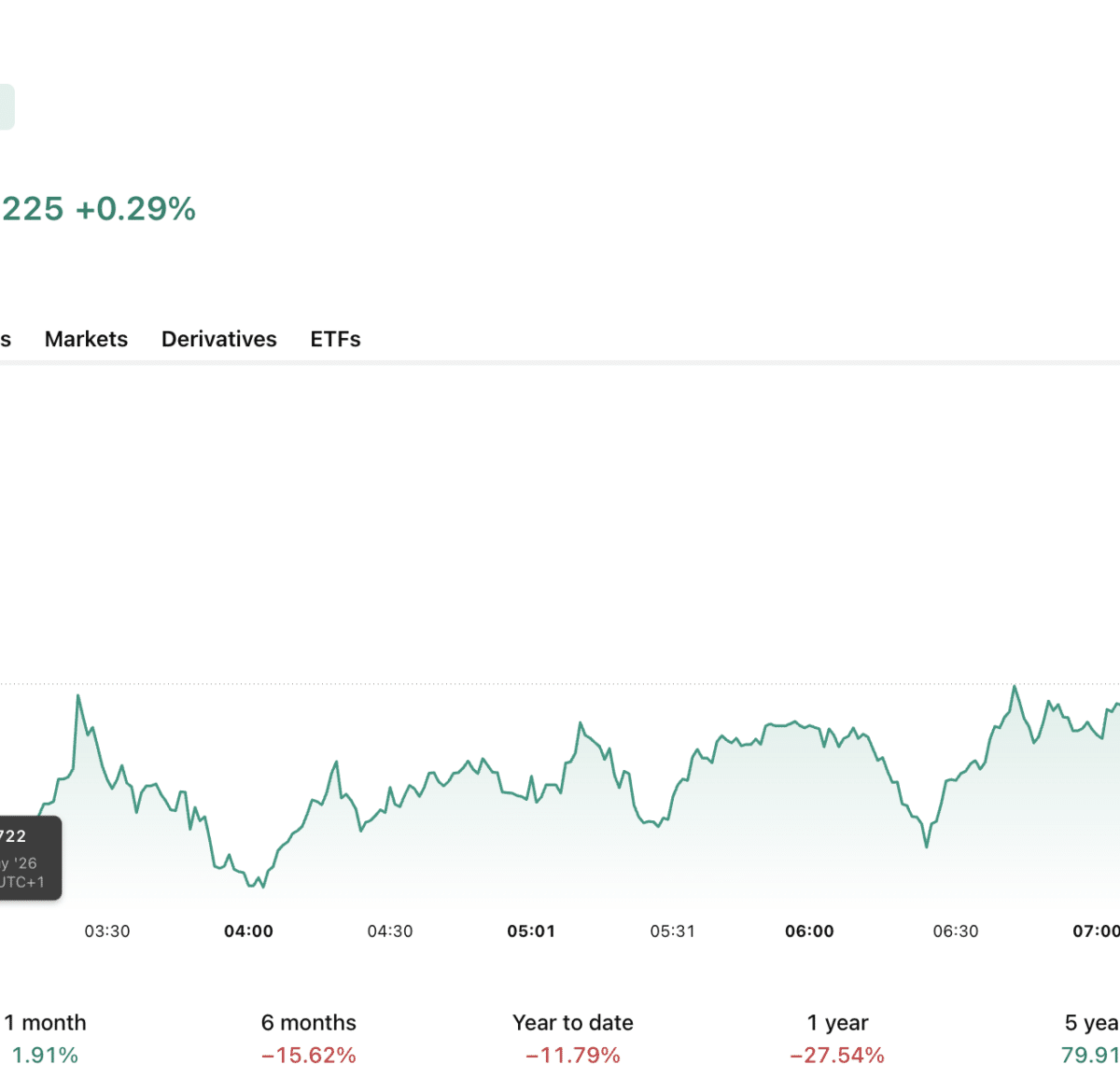Switch to the Markets tab
Viewport: 1120px width, 1078px height.
click(86, 339)
